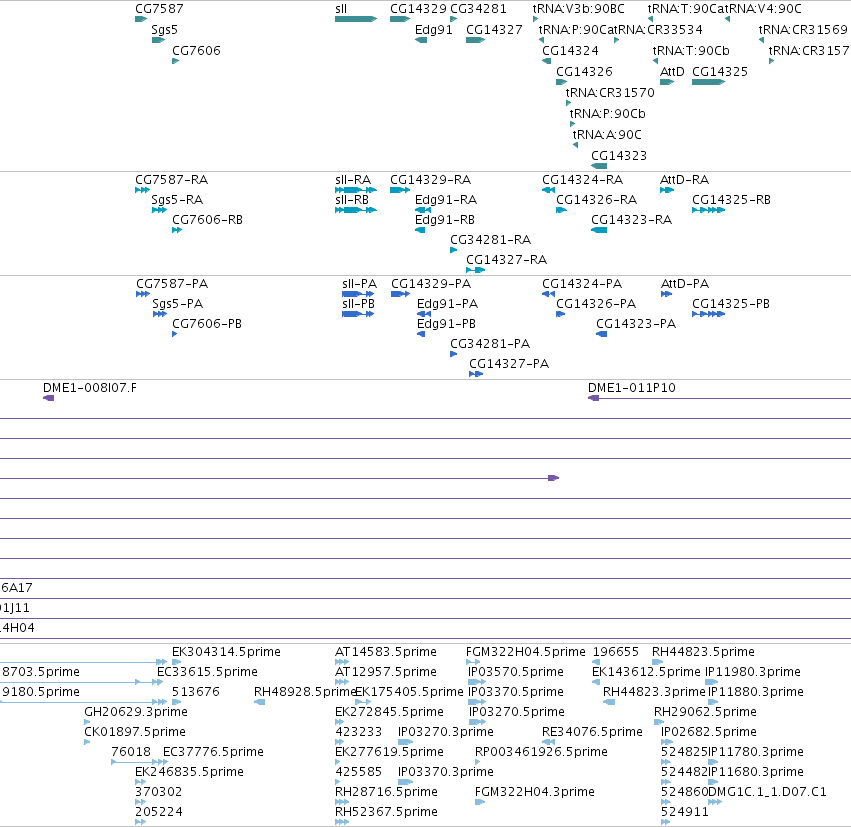Select the AT14583.5prime EST label
The image size is (851, 827).
[x=386, y=652]
